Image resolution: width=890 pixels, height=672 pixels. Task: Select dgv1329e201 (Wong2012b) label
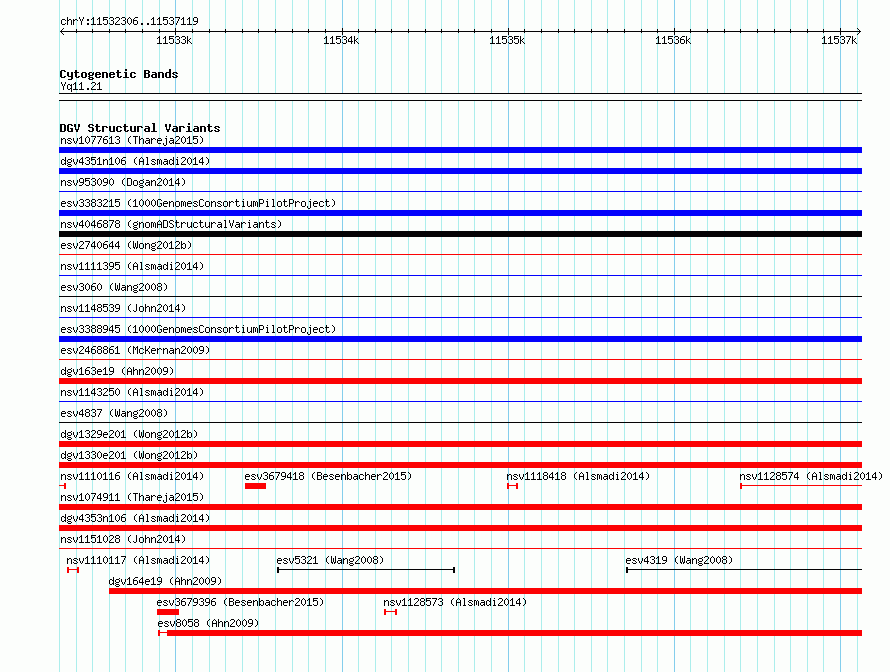click(x=129, y=434)
